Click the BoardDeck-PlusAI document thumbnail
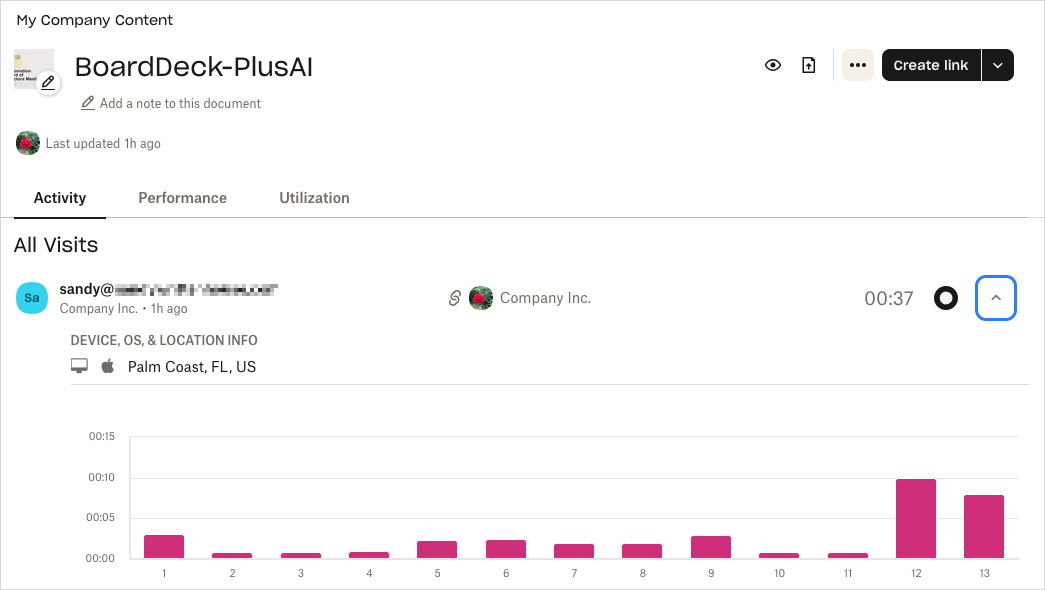 tap(33, 69)
